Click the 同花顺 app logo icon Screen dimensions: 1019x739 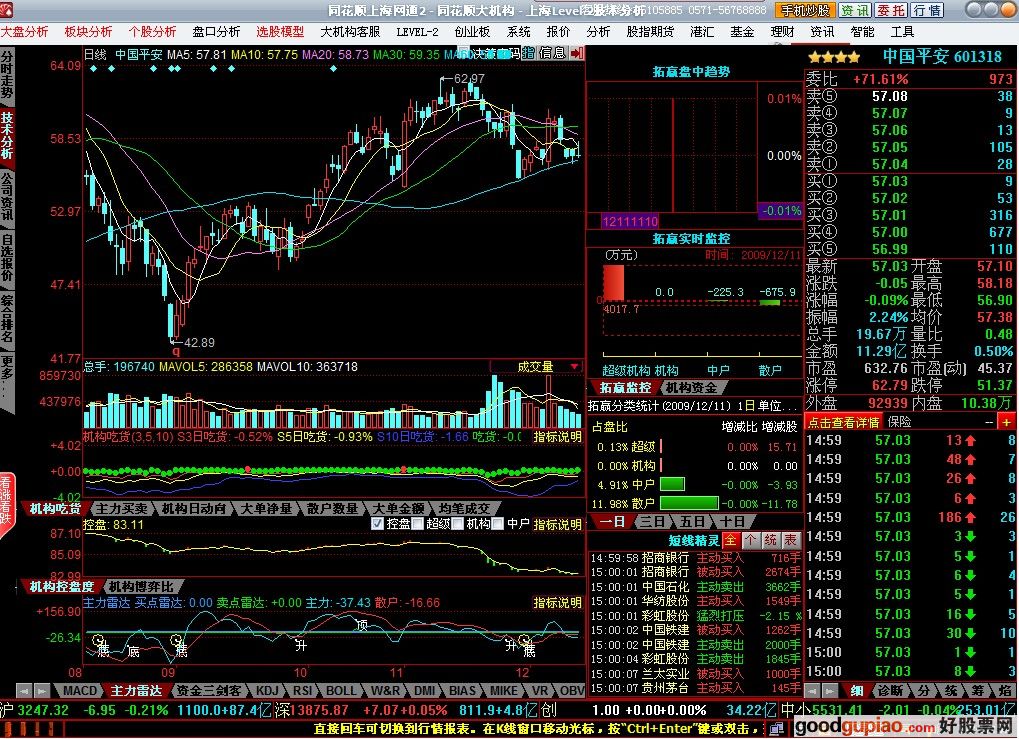click(x=6, y=10)
